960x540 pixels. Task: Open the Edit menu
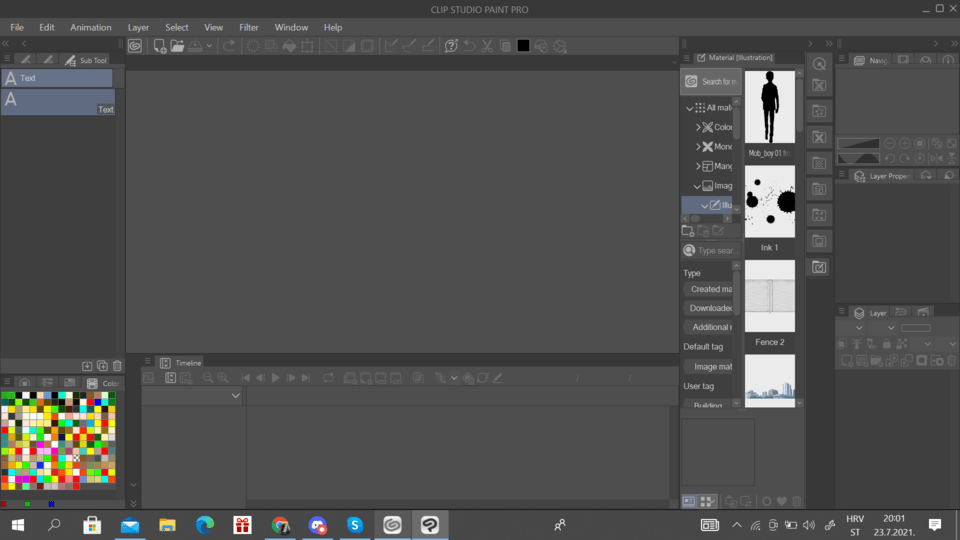coord(47,28)
